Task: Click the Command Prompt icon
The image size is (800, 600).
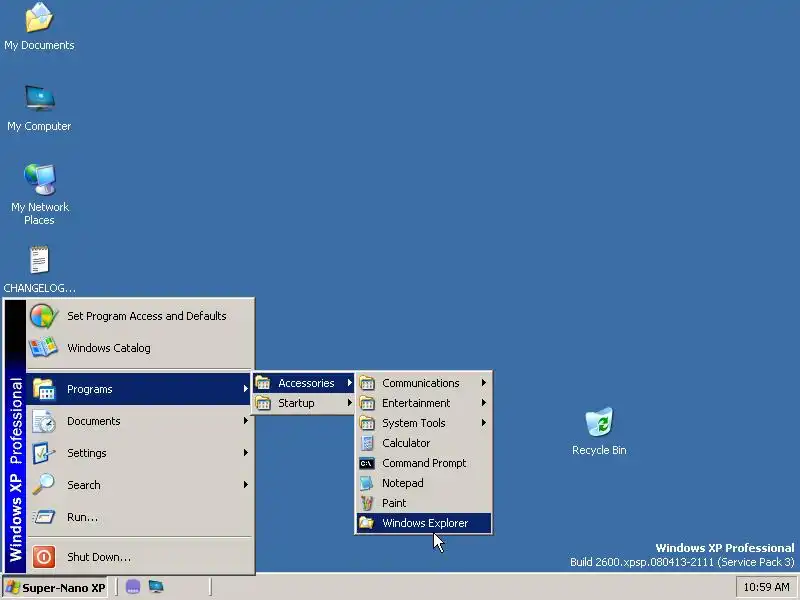Action: coord(367,463)
